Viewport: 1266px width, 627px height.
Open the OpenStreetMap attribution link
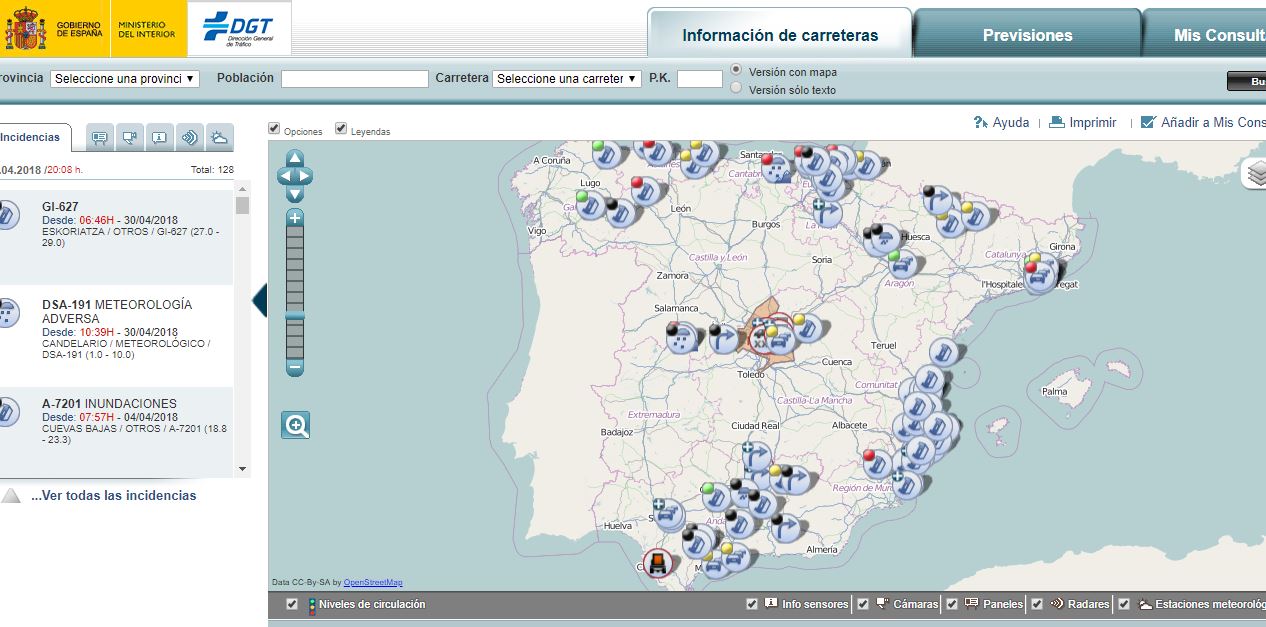tap(371, 581)
